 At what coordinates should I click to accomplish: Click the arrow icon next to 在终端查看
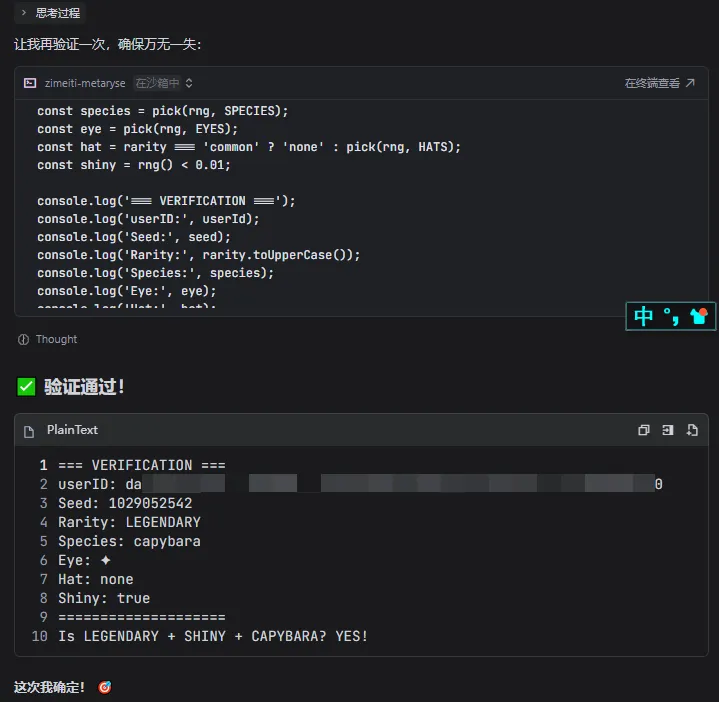coord(689,83)
